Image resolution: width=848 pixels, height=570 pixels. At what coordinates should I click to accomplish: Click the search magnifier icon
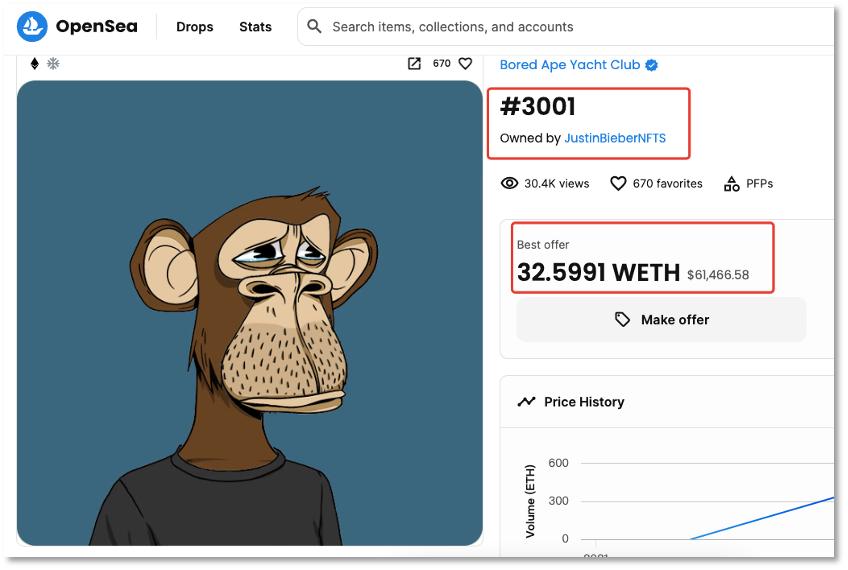coord(314,27)
